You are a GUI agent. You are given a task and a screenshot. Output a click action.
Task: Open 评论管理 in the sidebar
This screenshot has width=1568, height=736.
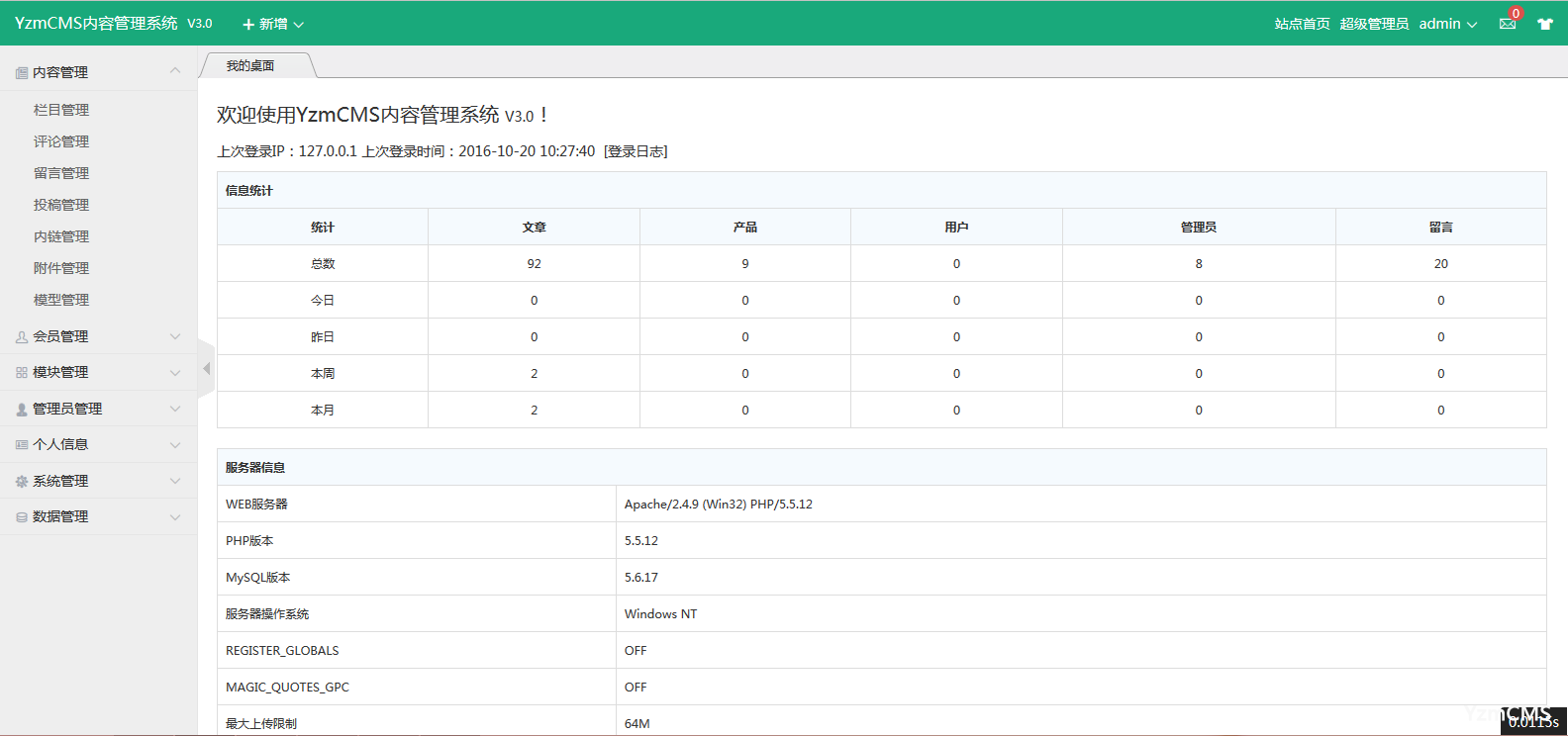click(61, 141)
